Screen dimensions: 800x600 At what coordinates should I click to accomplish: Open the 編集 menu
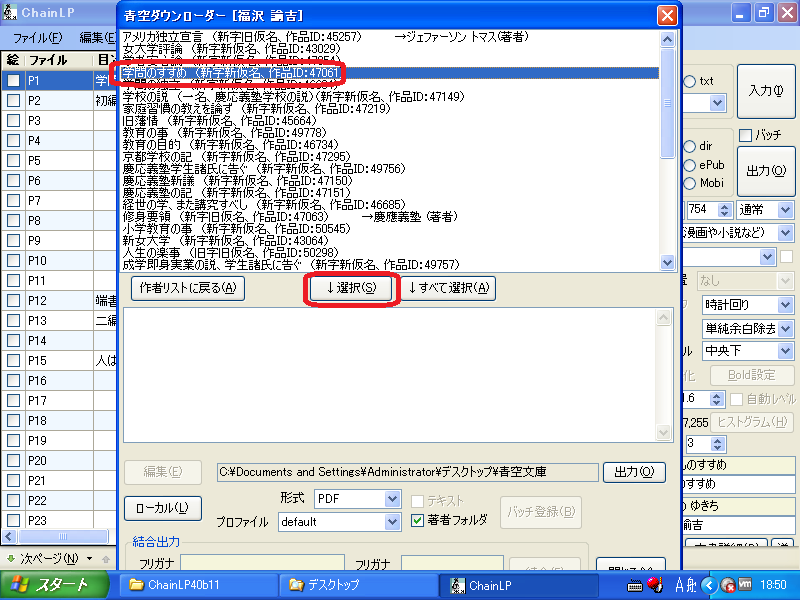tap(97, 37)
